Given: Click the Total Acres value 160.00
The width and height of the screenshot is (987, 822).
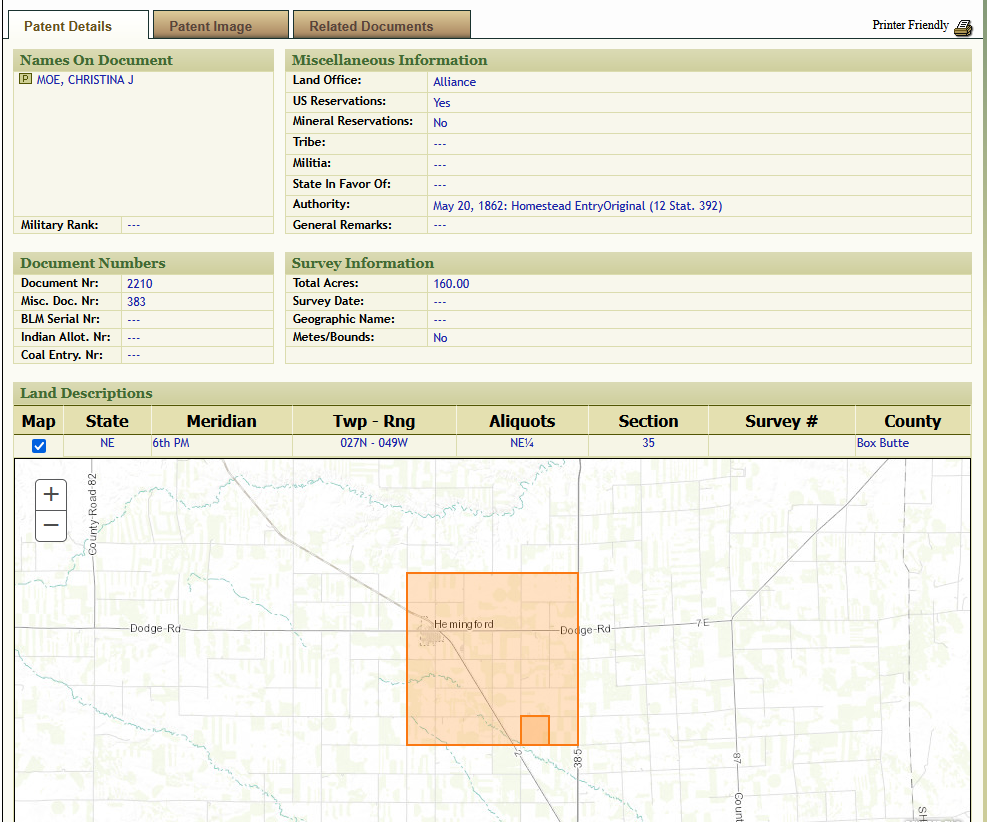Looking at the screenshot, I should coord(451,284).
